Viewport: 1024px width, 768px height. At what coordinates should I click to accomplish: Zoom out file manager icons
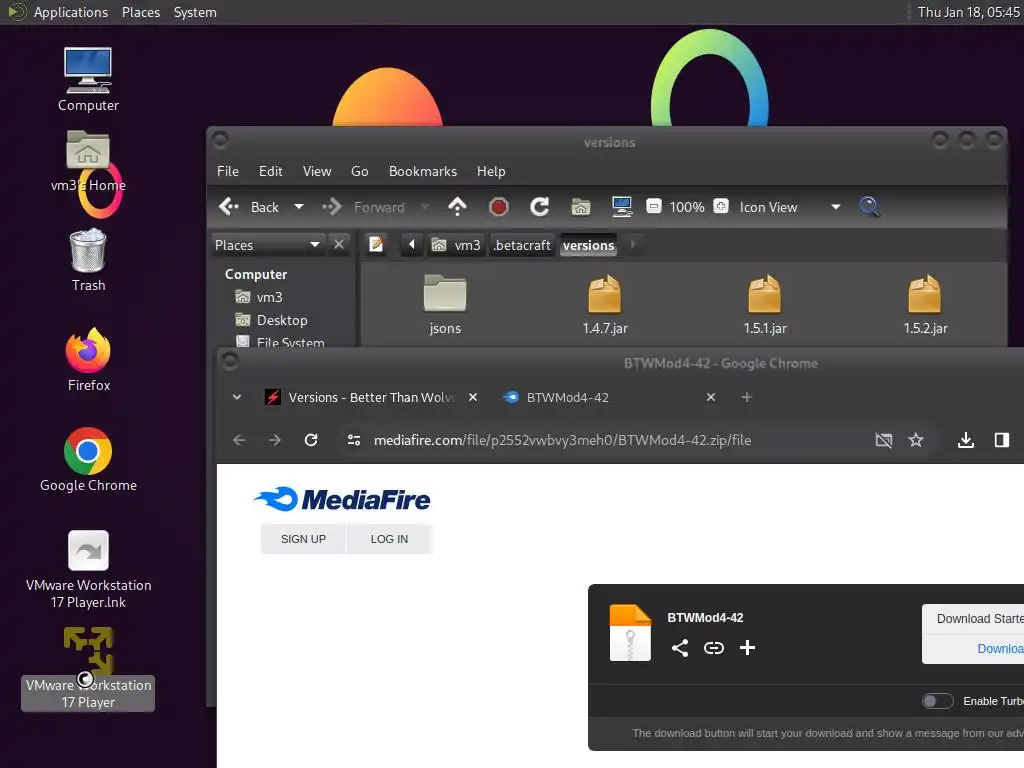[x=654, y=206]
